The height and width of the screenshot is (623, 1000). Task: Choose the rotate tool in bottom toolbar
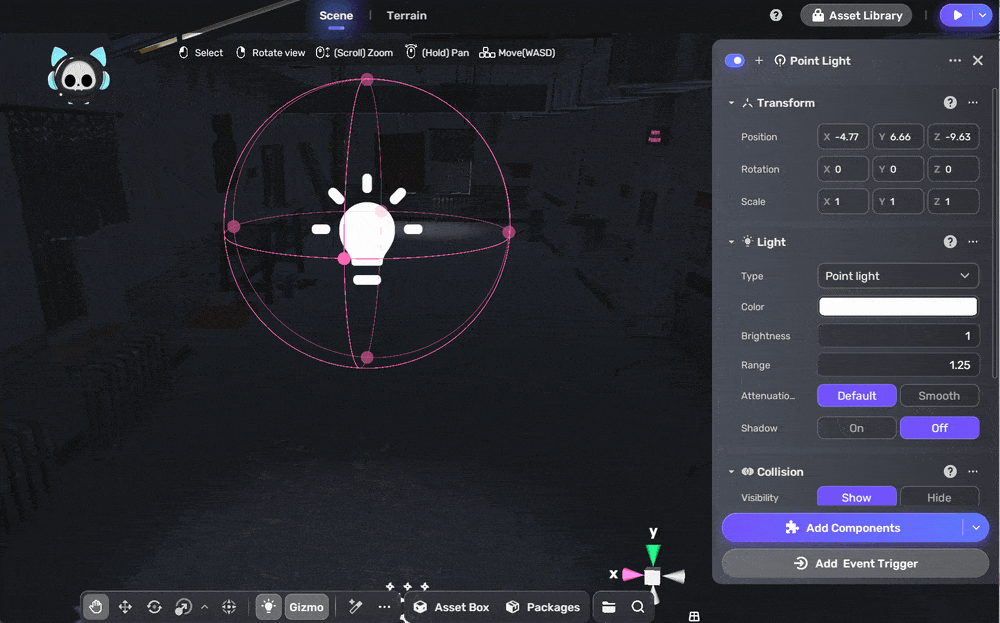[154, 606]
